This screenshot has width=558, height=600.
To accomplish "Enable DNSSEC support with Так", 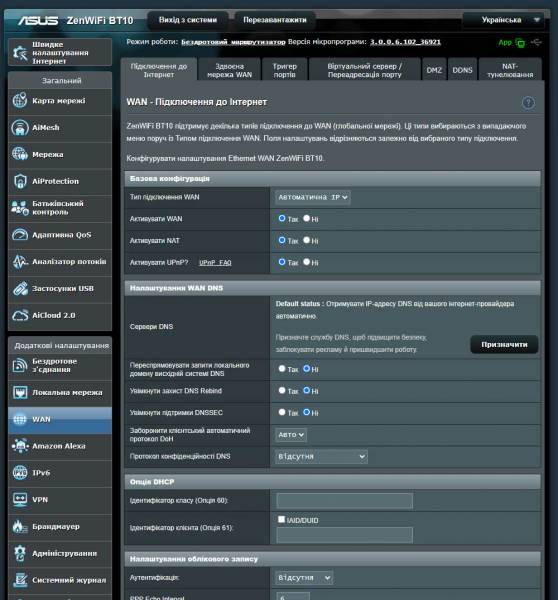I will point(282,412).
